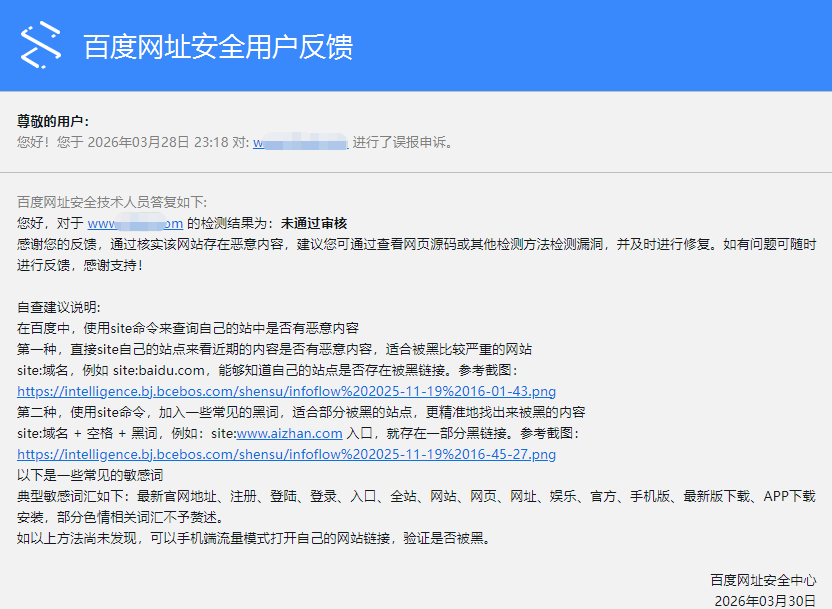The image size is (832, 609).
Task: Click the date 2026年03月30日
Action: [765, 601]
